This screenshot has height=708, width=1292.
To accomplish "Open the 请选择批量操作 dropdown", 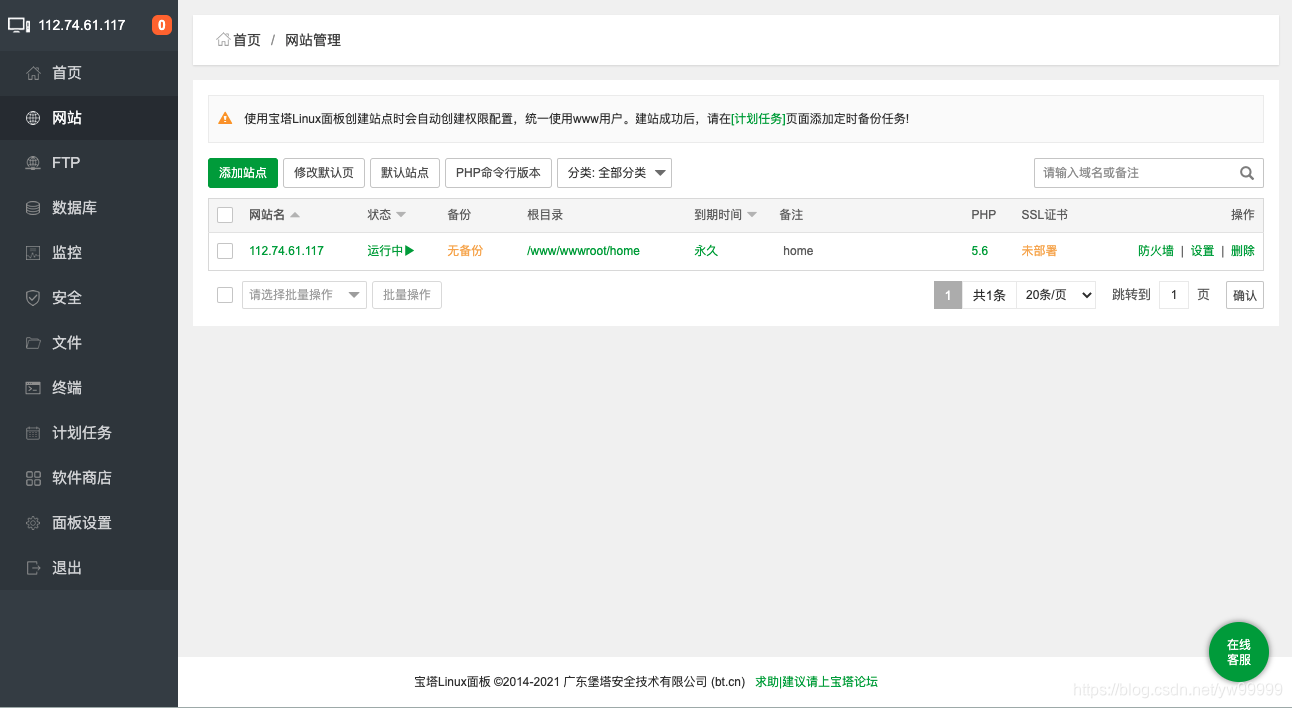I will (x=304, y=295).
